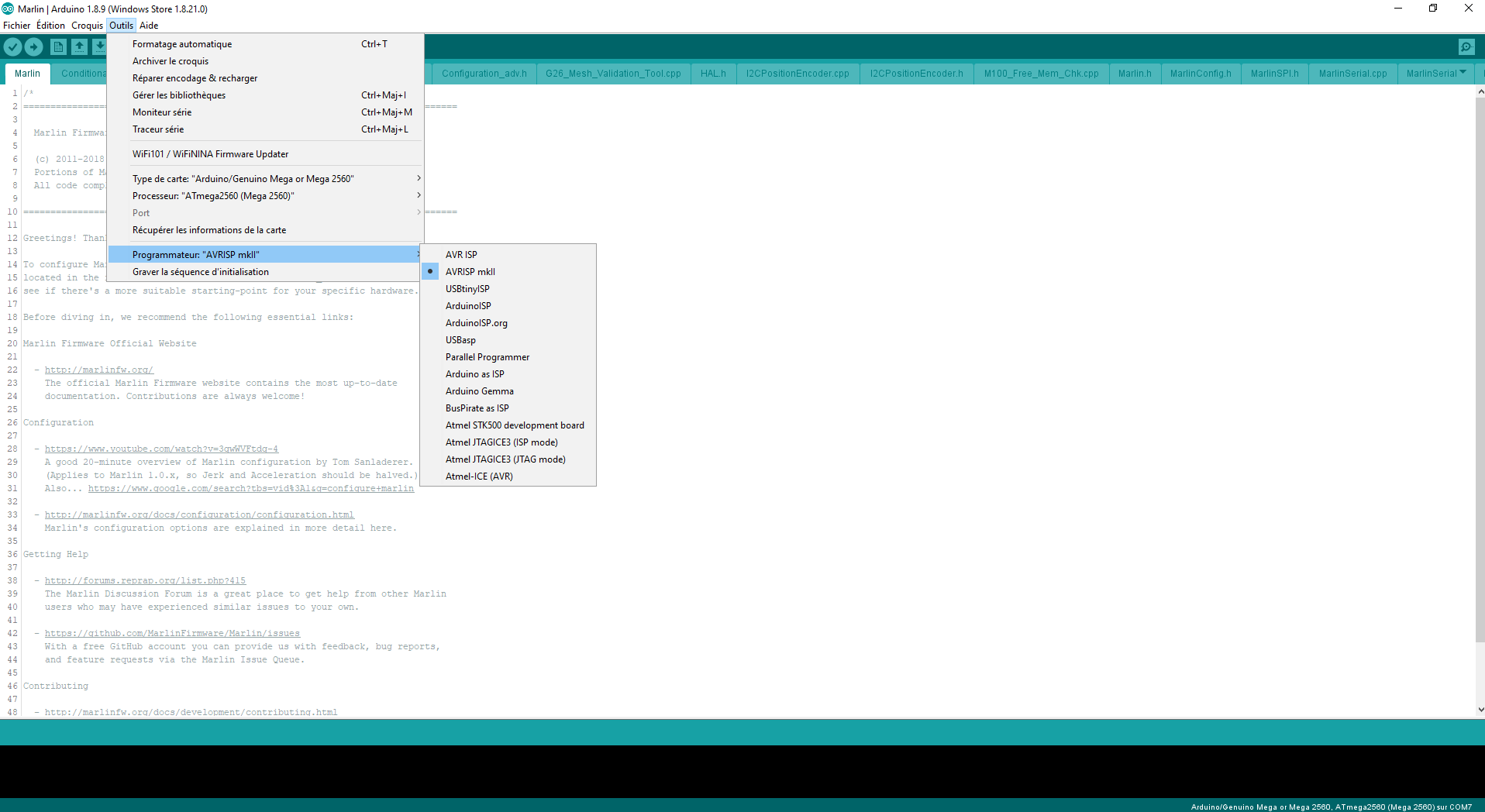This screenshot has width=1485, height=812.
Task: Open the Aide menu
Action: [x=149, y=26]
